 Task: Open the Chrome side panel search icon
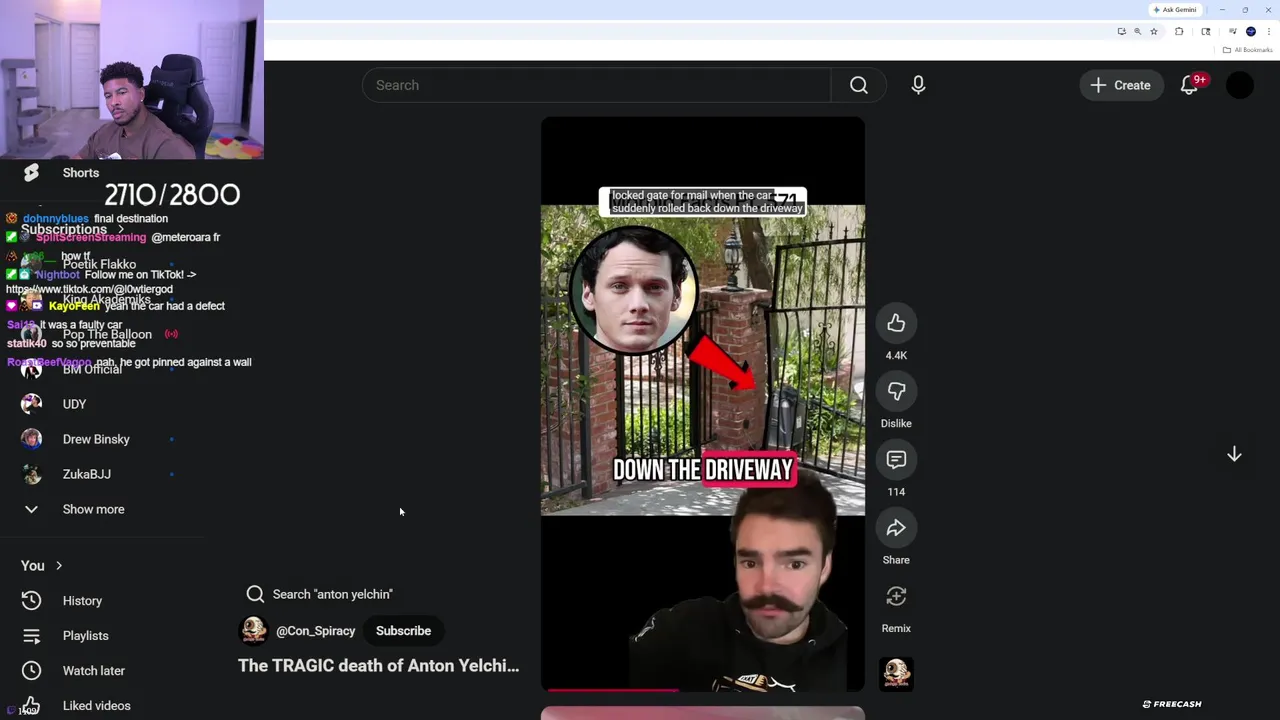pyautogui.click(x=1206, y=31)
